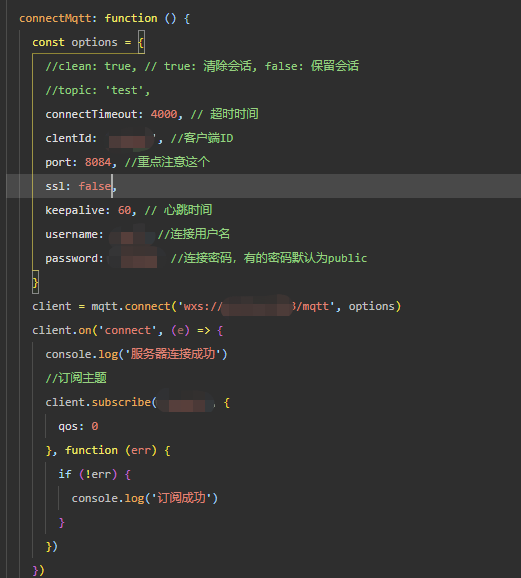Viewport: 521px width, 578px height.
Task: Click the '!err' condition
Action: point(98,474)
